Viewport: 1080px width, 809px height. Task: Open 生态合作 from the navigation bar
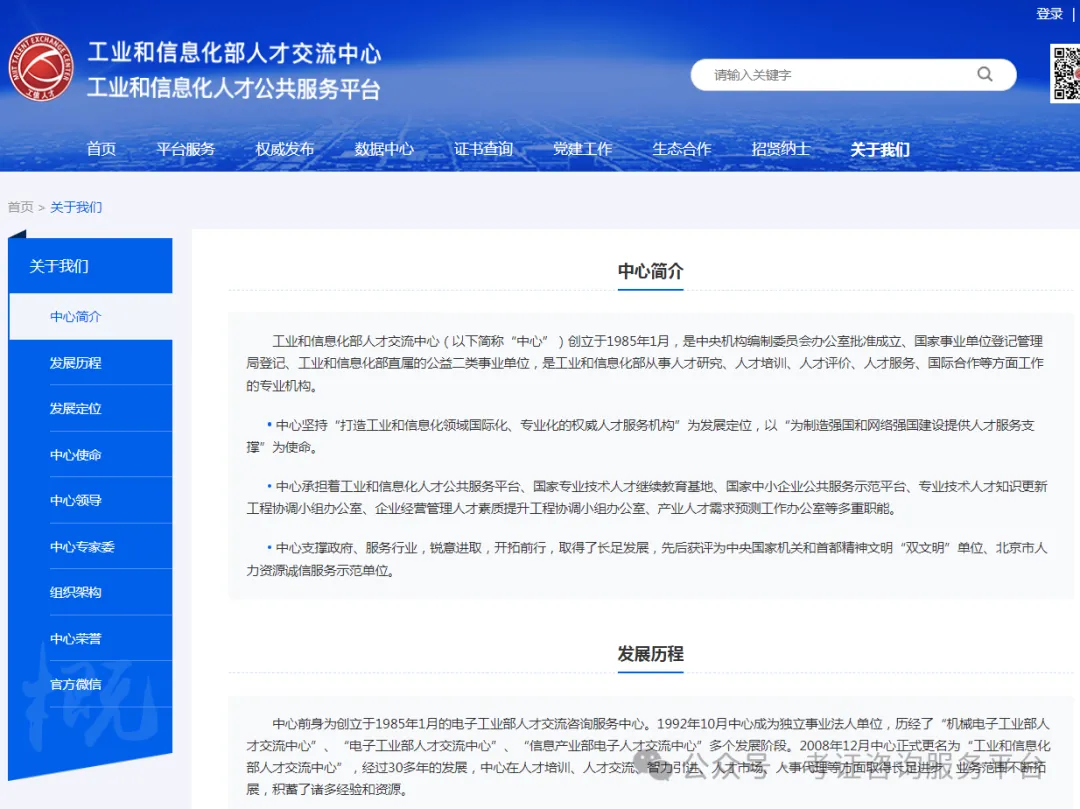(681, 149)
